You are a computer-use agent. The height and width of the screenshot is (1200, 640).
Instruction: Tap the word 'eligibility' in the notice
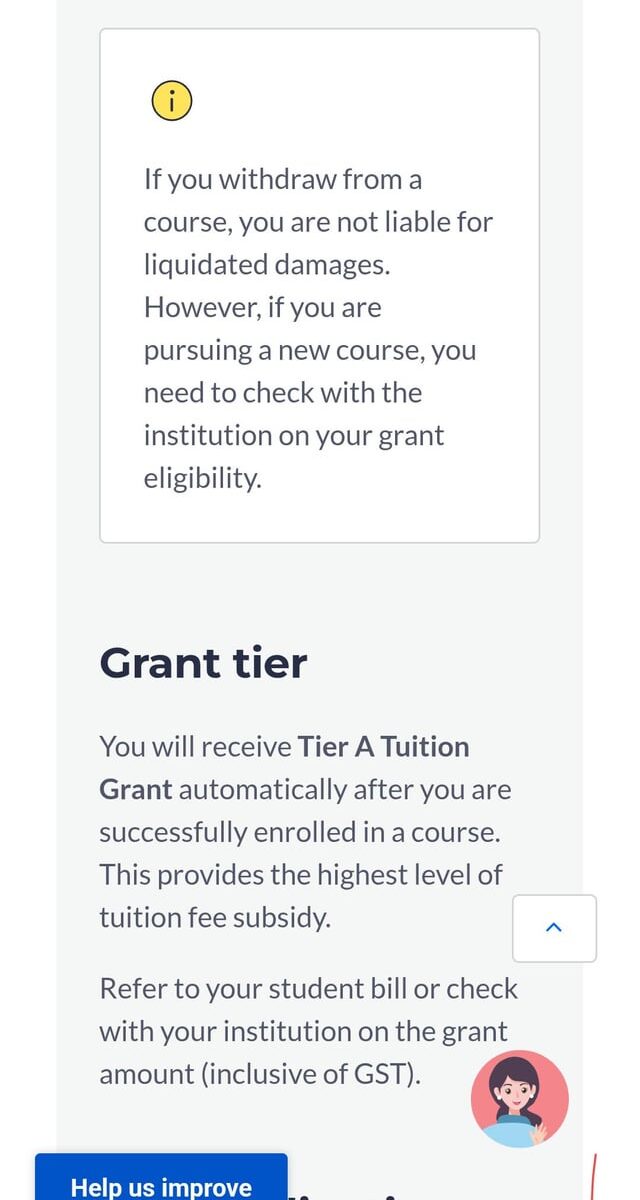pos(202,478)
